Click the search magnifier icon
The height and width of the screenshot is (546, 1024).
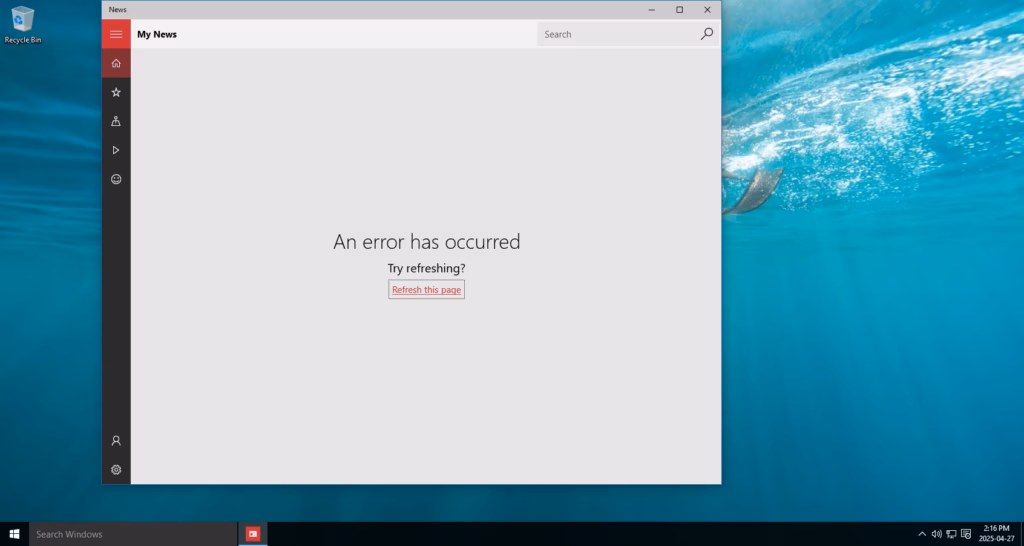tap(707, 34)
